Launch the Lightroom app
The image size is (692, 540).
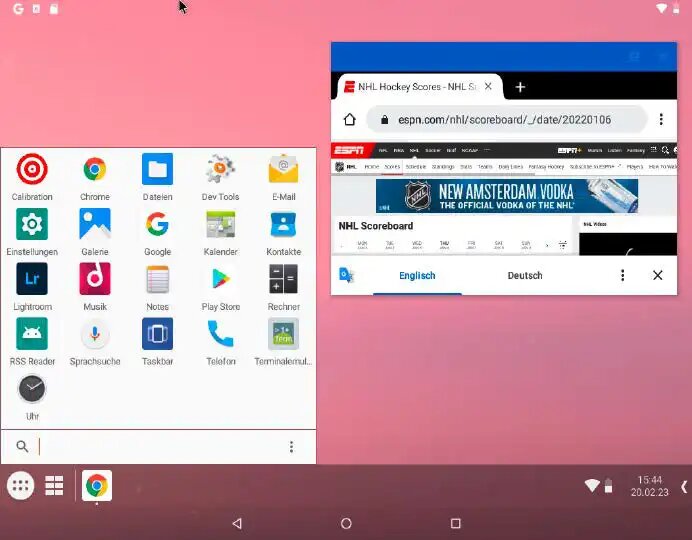32,287
